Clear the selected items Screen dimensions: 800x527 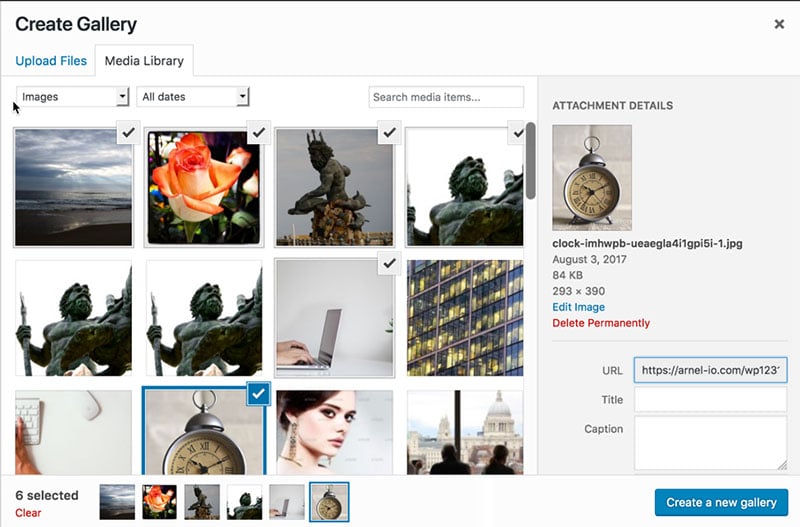point(28,513)
